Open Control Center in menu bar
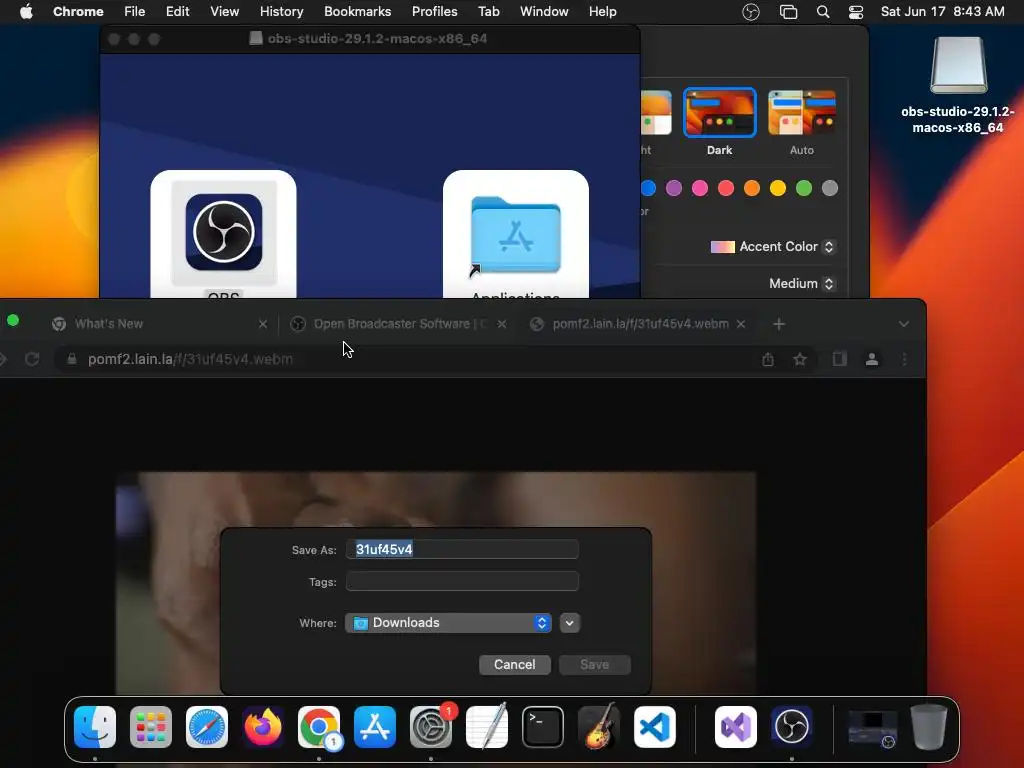 856,12
